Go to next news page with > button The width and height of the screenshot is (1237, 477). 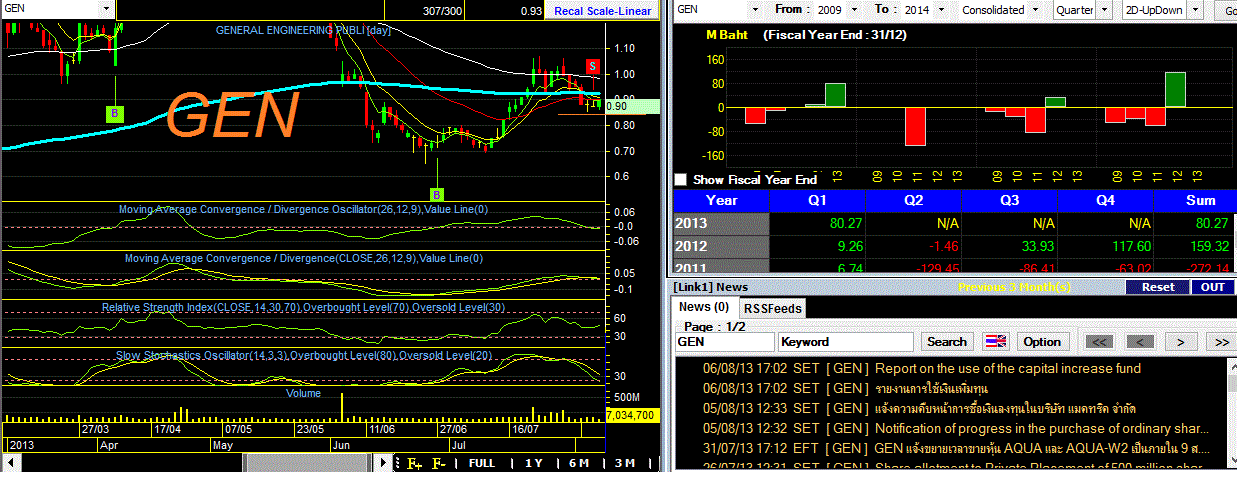[1181, 342]
